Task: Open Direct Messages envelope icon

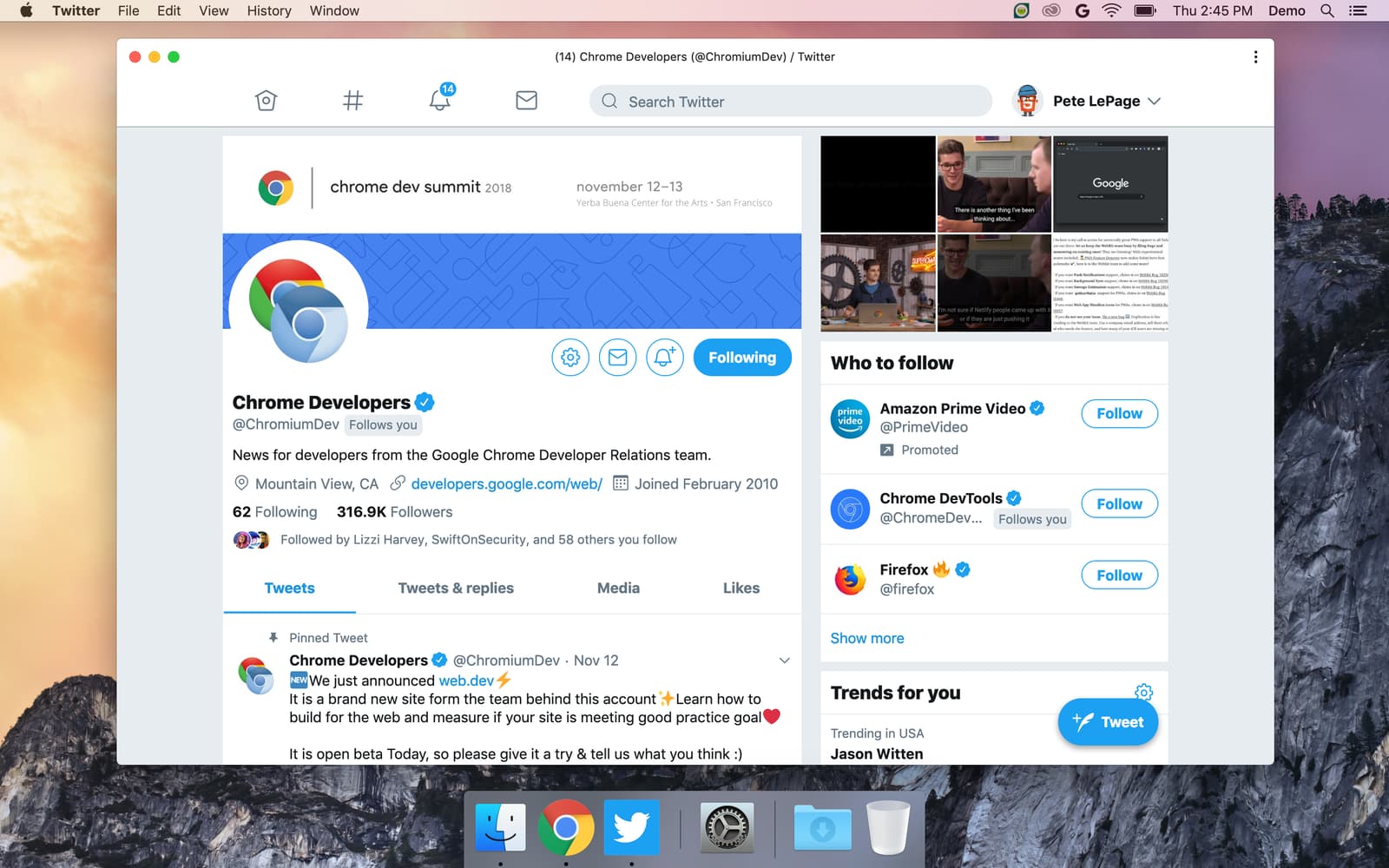Action: (x=526, y=100)
